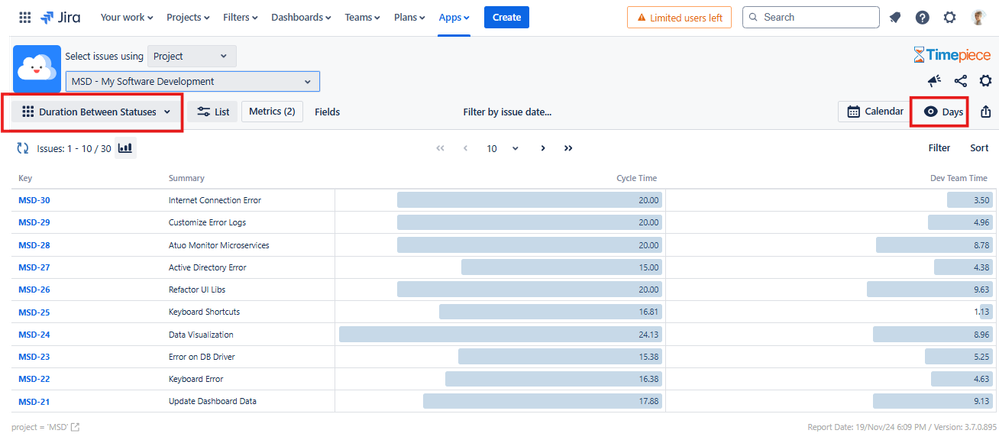The height and width of the screenshot is (437, 999).
Task: Open the Plans menu
Action: point(410,18)
